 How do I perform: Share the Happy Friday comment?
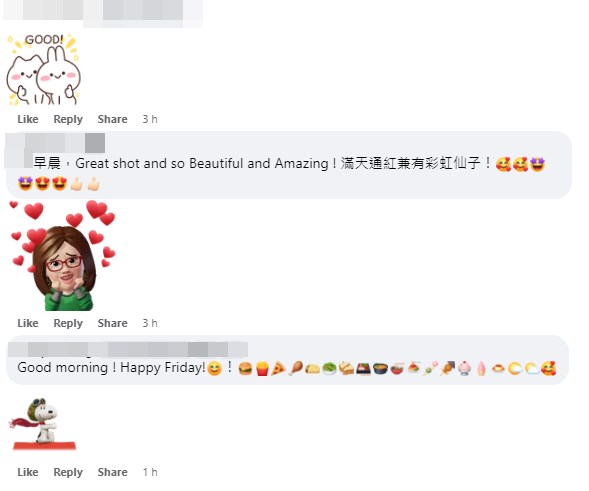[x=112, y=472]
